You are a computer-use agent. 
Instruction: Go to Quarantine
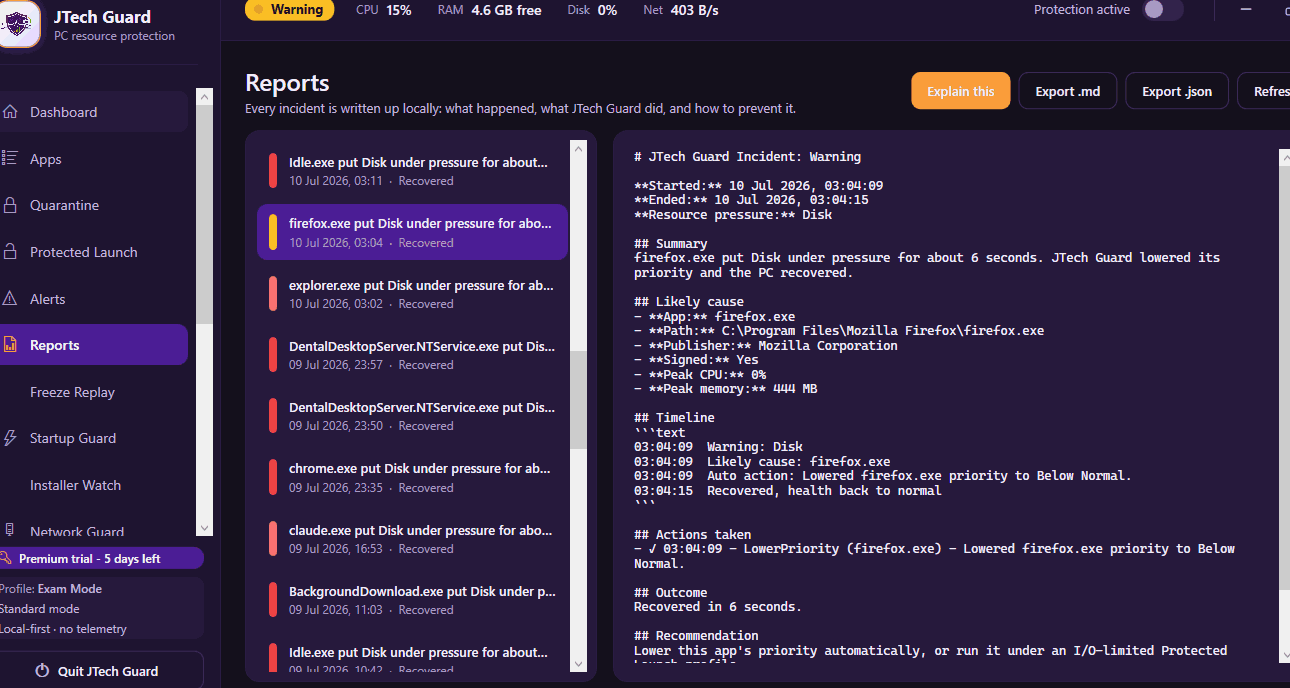coord(93,205)
